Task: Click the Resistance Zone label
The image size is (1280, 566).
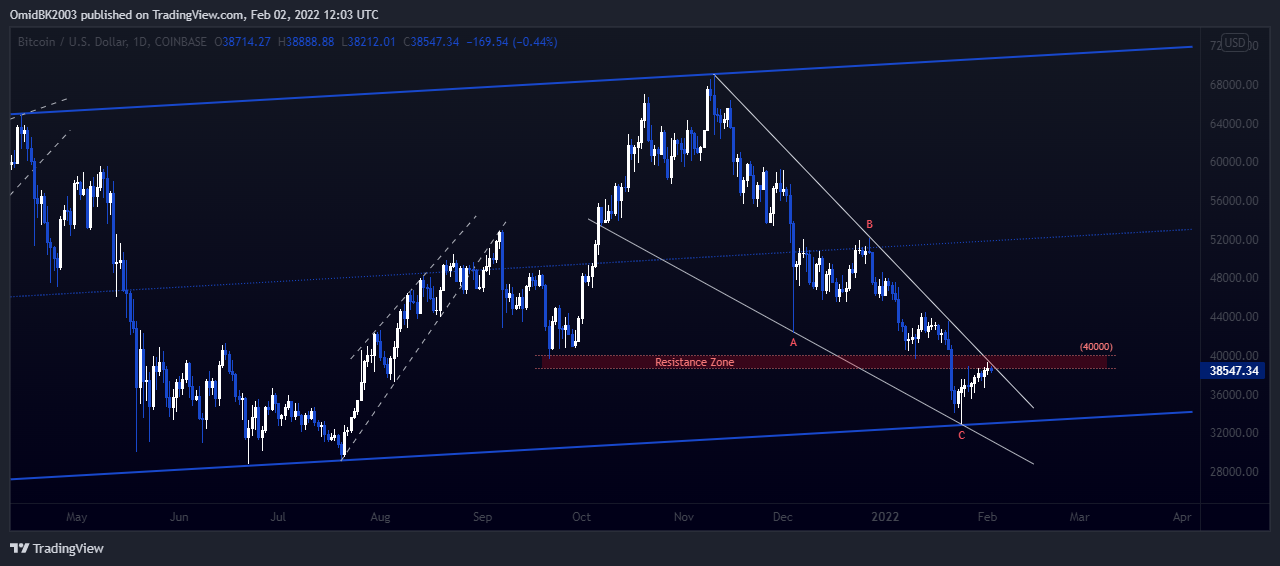Action: coord(694,362)
